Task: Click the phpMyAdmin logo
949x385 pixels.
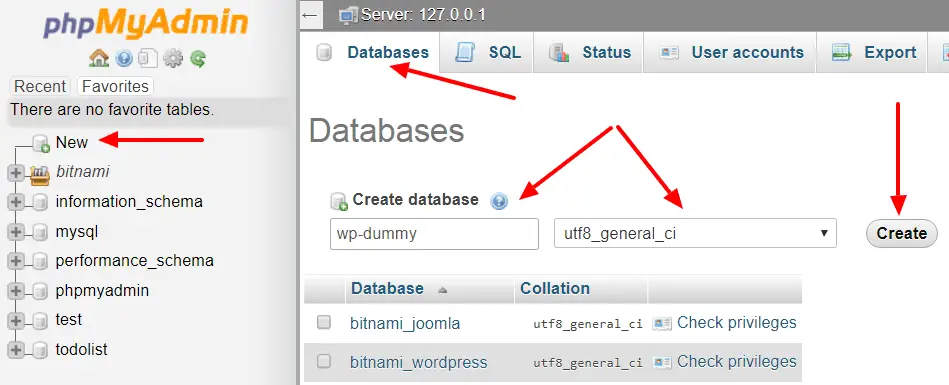Action: click(145, 24)
